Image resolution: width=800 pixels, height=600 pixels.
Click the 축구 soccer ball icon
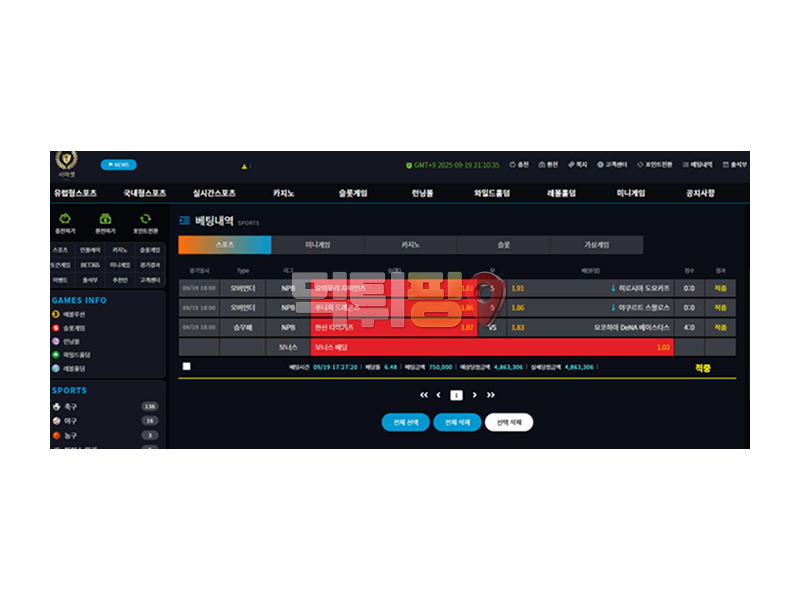[x=57, y=407]
